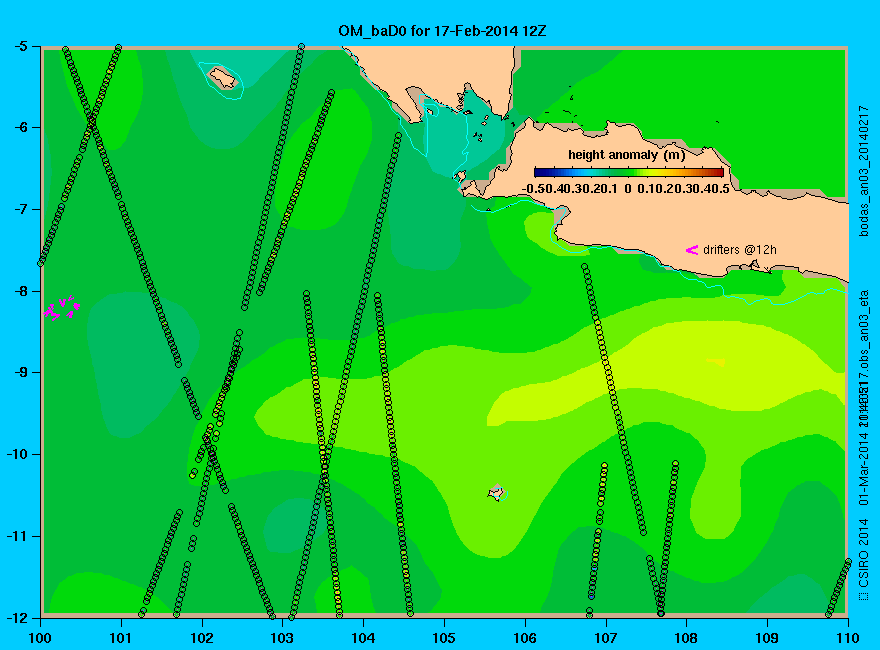Click the magenta drifter cluster near 100°E
This screenshot has width=880, height=650.
[62, 307]
